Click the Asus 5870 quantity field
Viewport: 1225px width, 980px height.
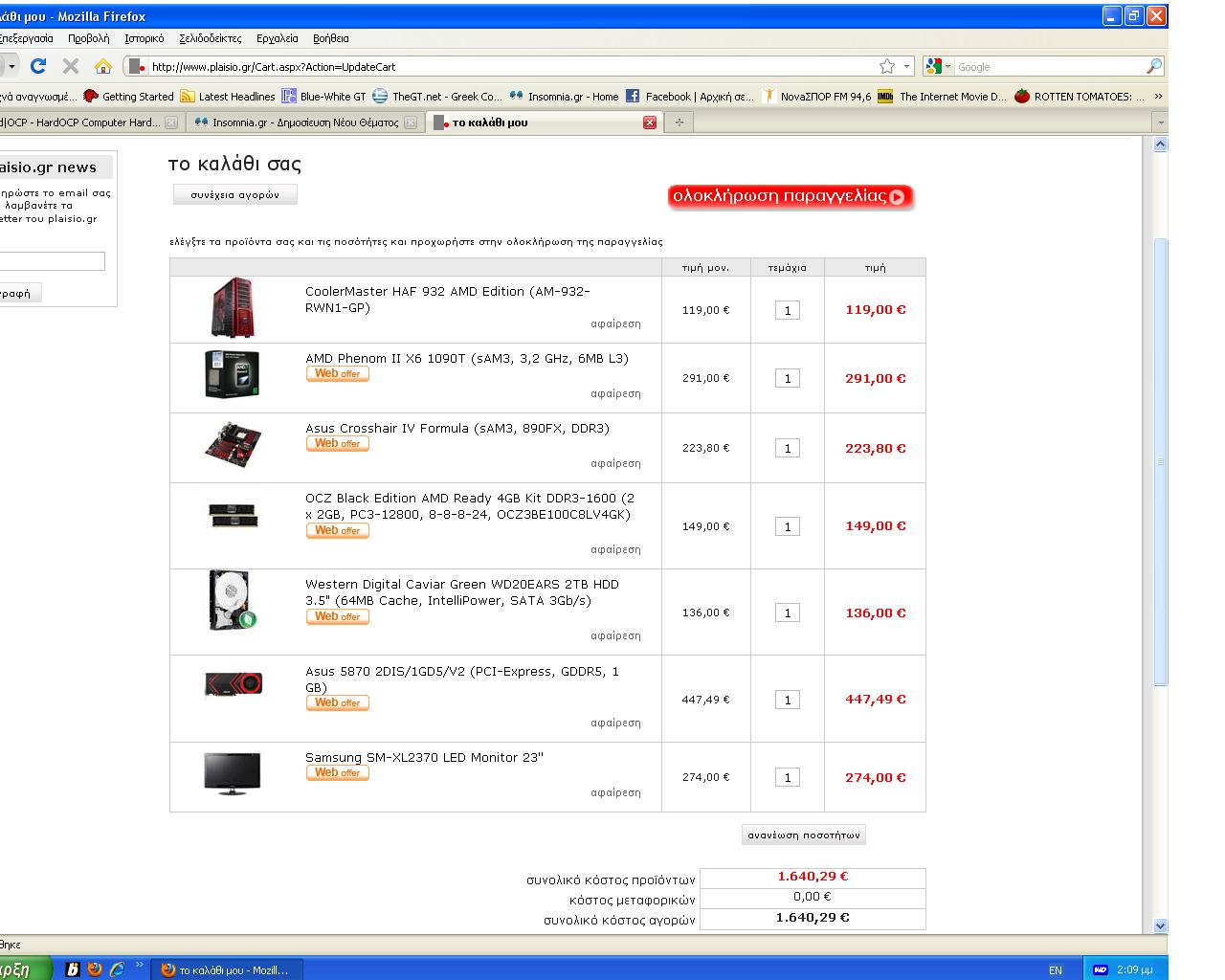point(787,700)
